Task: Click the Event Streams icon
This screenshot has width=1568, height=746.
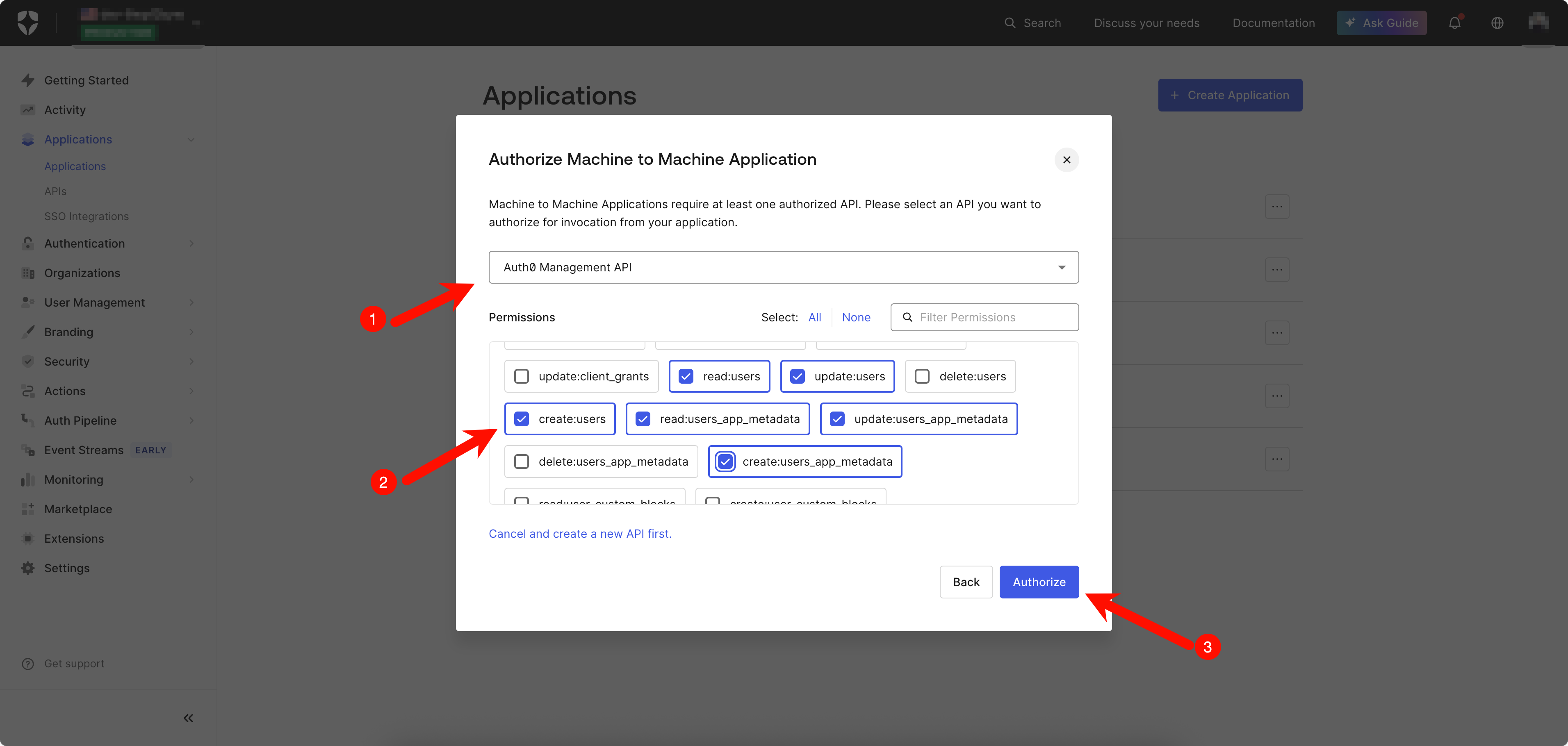Action: click(x=27, y=450)
